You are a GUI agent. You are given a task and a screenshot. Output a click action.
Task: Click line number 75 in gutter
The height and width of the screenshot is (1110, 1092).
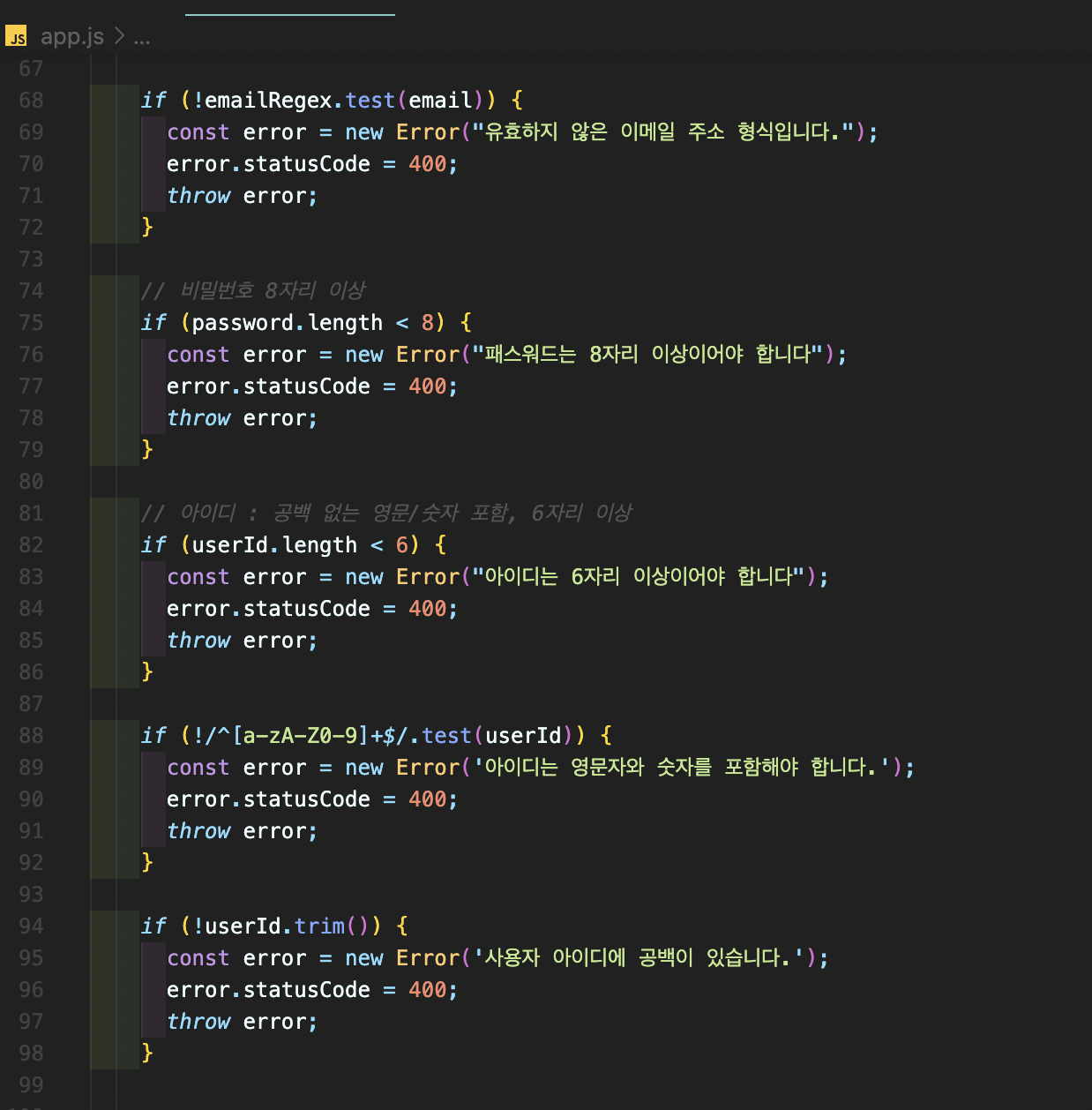31,323
